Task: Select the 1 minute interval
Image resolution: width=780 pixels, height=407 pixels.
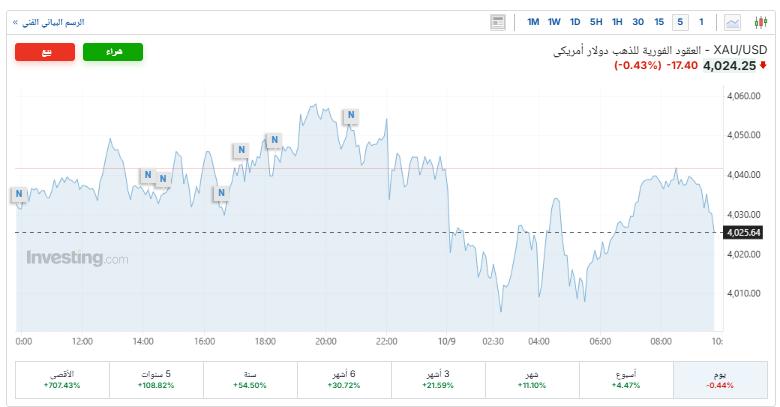Action: [x=702, y=22]
